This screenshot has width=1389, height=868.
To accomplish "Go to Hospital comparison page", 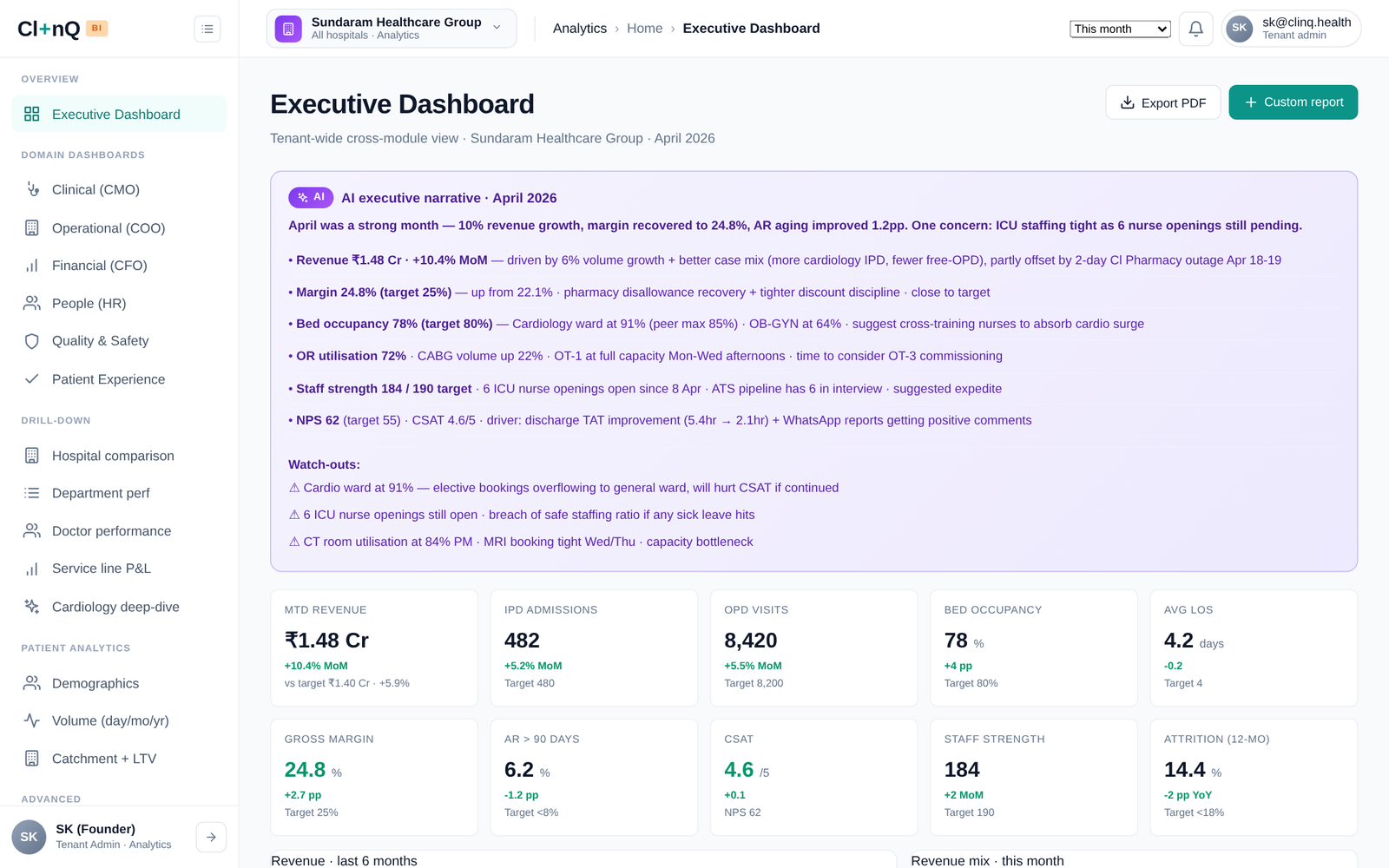I will point(119,455).
